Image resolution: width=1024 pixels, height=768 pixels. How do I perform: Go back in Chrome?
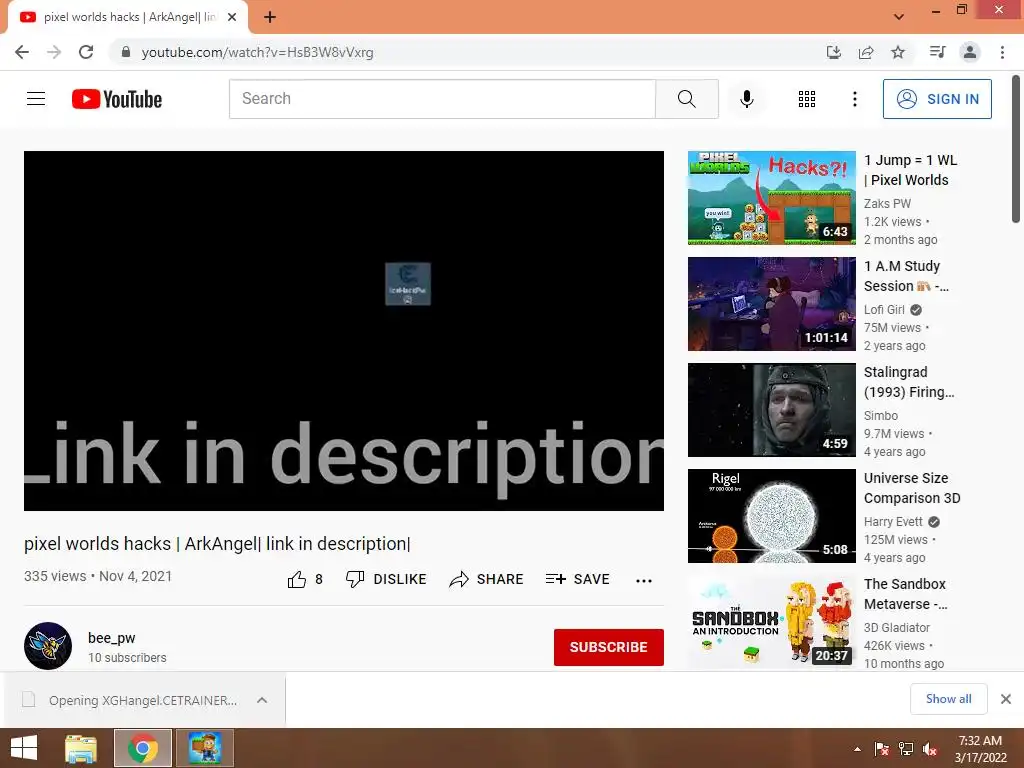pos(22,52)
